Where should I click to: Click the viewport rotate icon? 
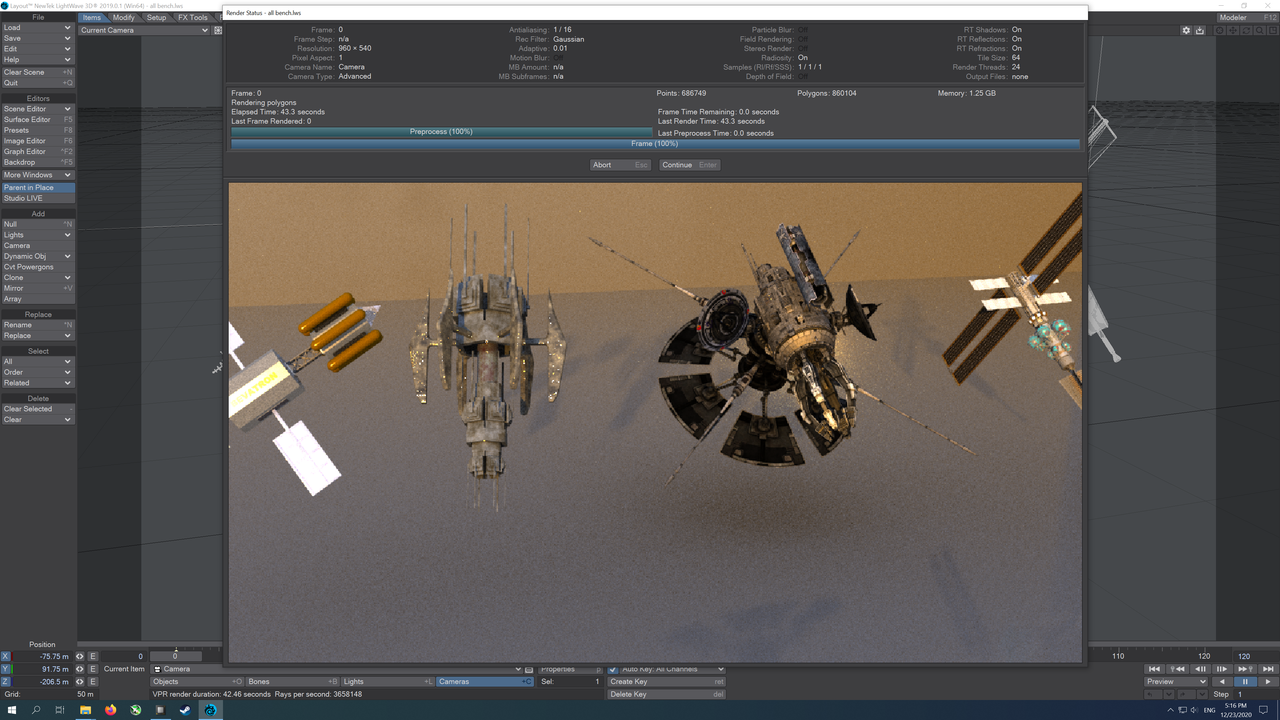coord(1245,30)
